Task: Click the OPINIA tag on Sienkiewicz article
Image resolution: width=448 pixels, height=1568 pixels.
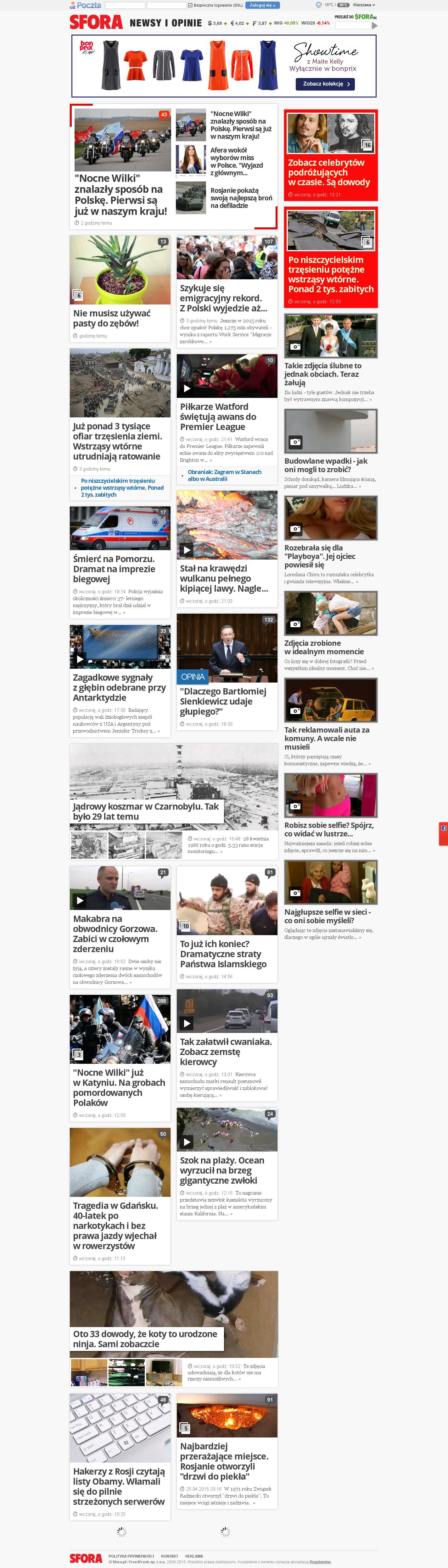Action: [x=193, y=677]
